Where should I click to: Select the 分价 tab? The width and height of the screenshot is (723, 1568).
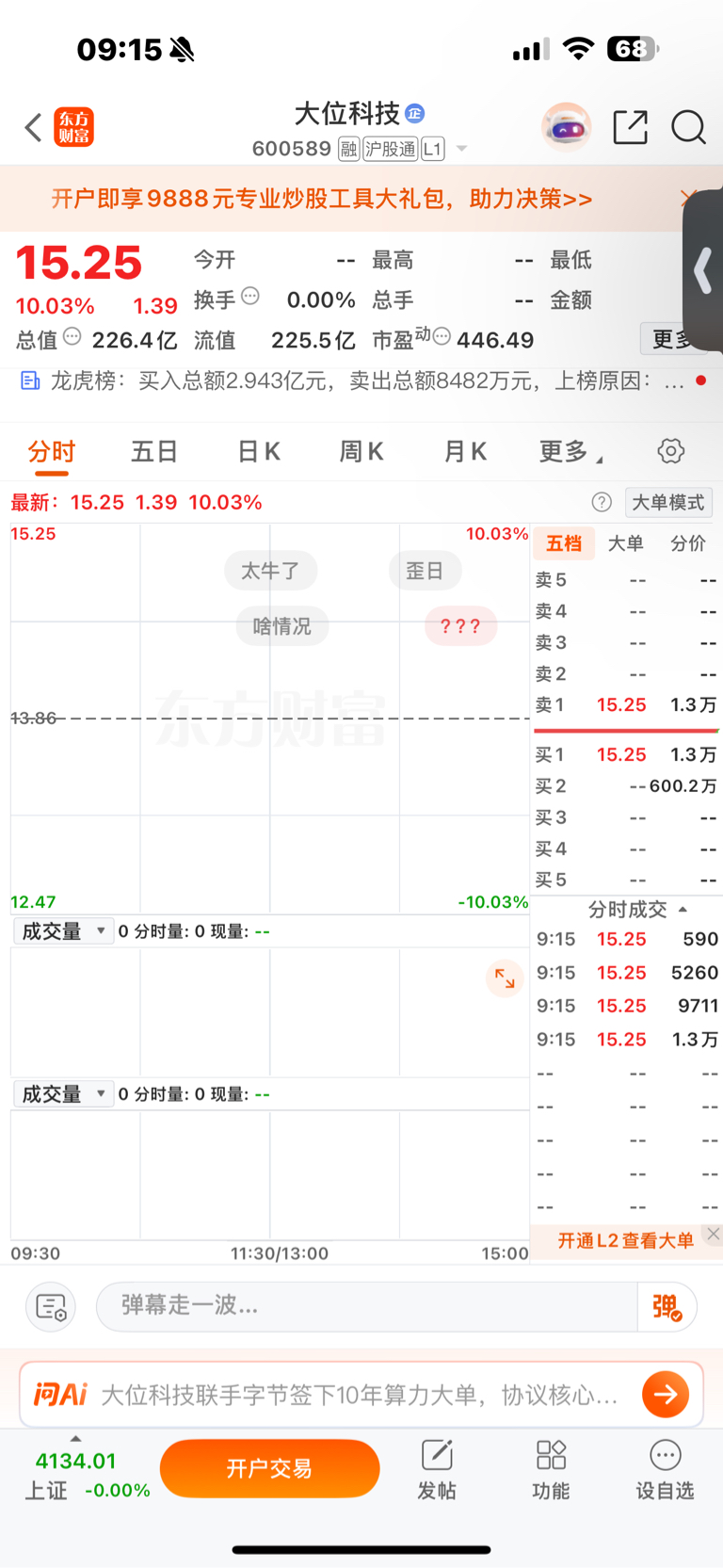click(x=688, y=543)
